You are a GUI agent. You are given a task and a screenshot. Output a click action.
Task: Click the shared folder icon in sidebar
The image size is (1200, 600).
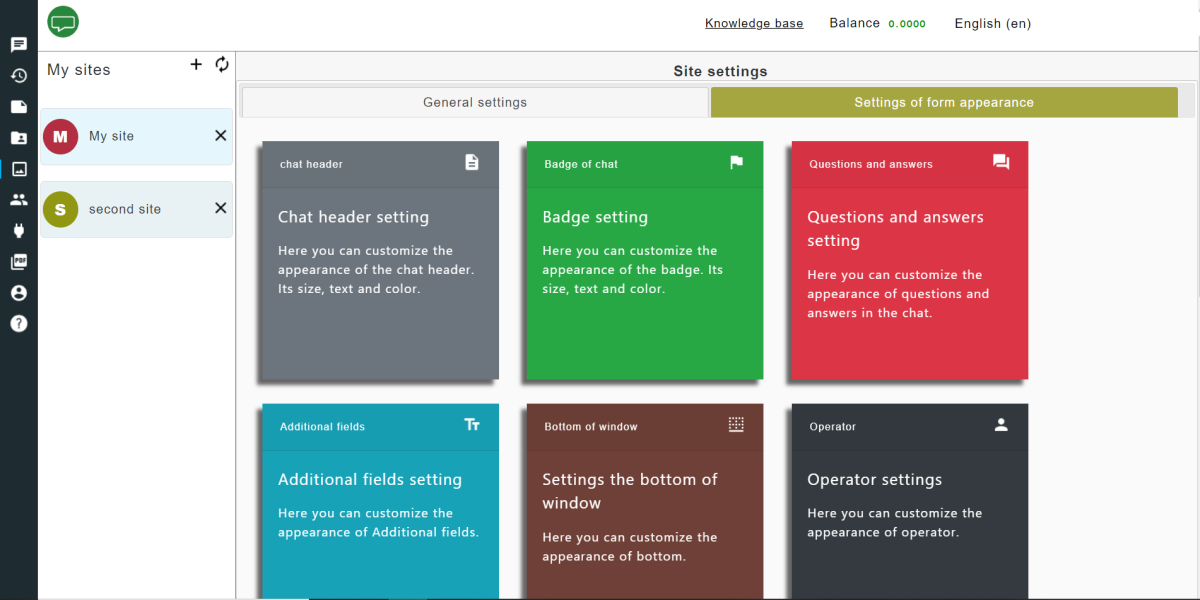(x=18, y=138)
